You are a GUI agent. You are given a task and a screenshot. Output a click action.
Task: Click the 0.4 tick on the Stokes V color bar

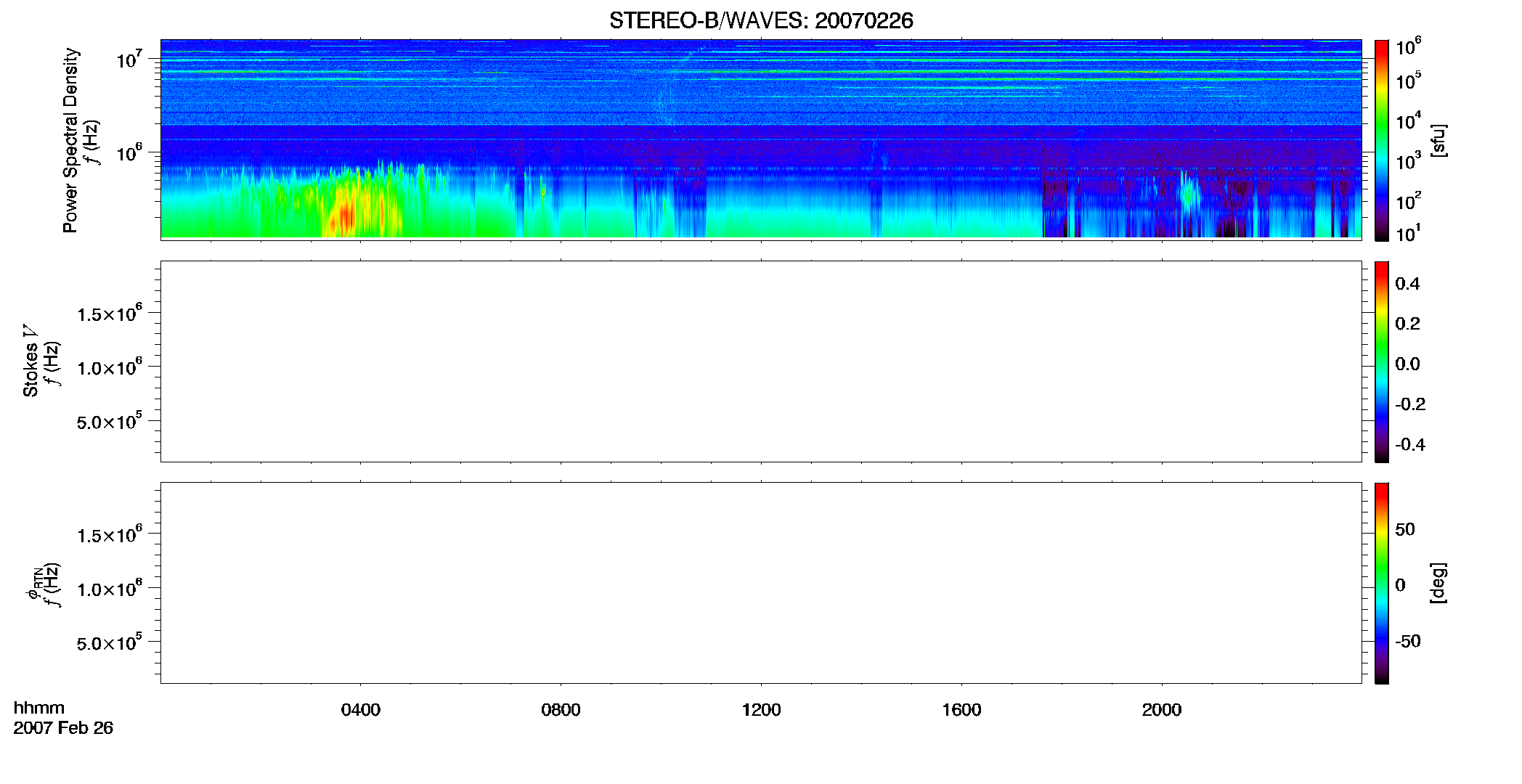pos(1407,284)
